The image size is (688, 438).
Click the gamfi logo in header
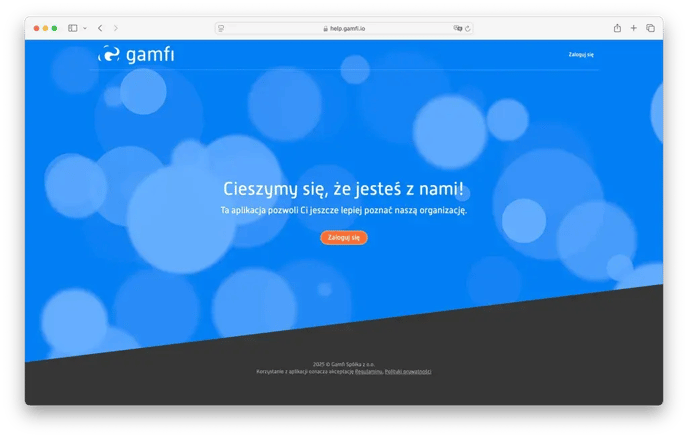click(x=136, y=54)
